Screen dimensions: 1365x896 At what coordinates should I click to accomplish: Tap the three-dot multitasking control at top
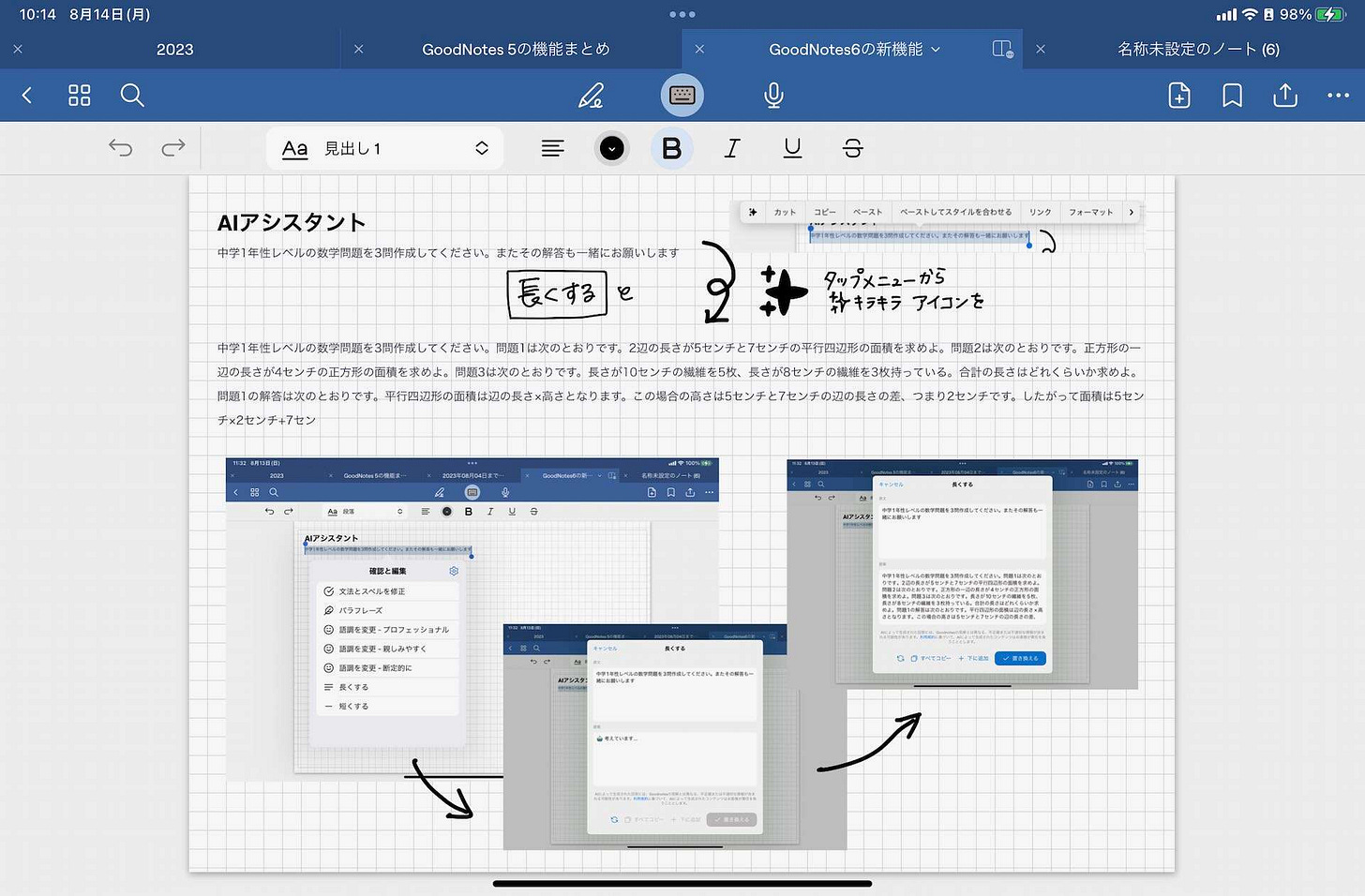pyautogui.click(x=682, y=14)
